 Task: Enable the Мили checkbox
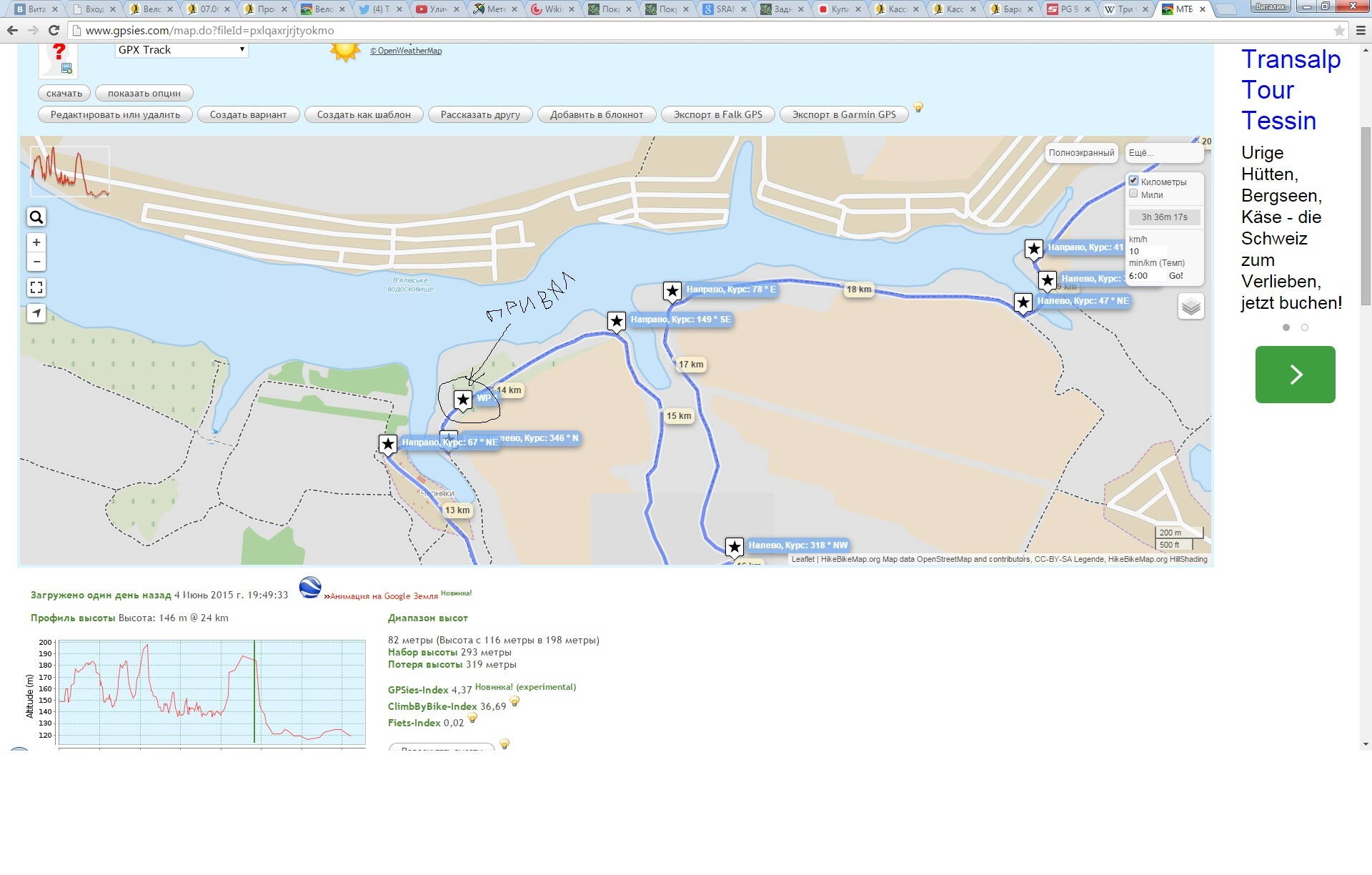[1133, 194]
